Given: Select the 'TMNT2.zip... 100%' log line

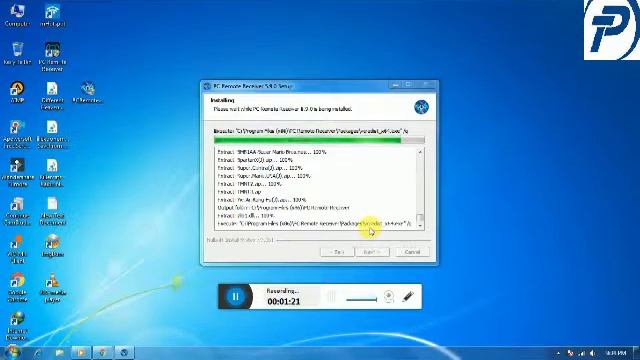Looking at the screenshot, I should coord(249,184).
